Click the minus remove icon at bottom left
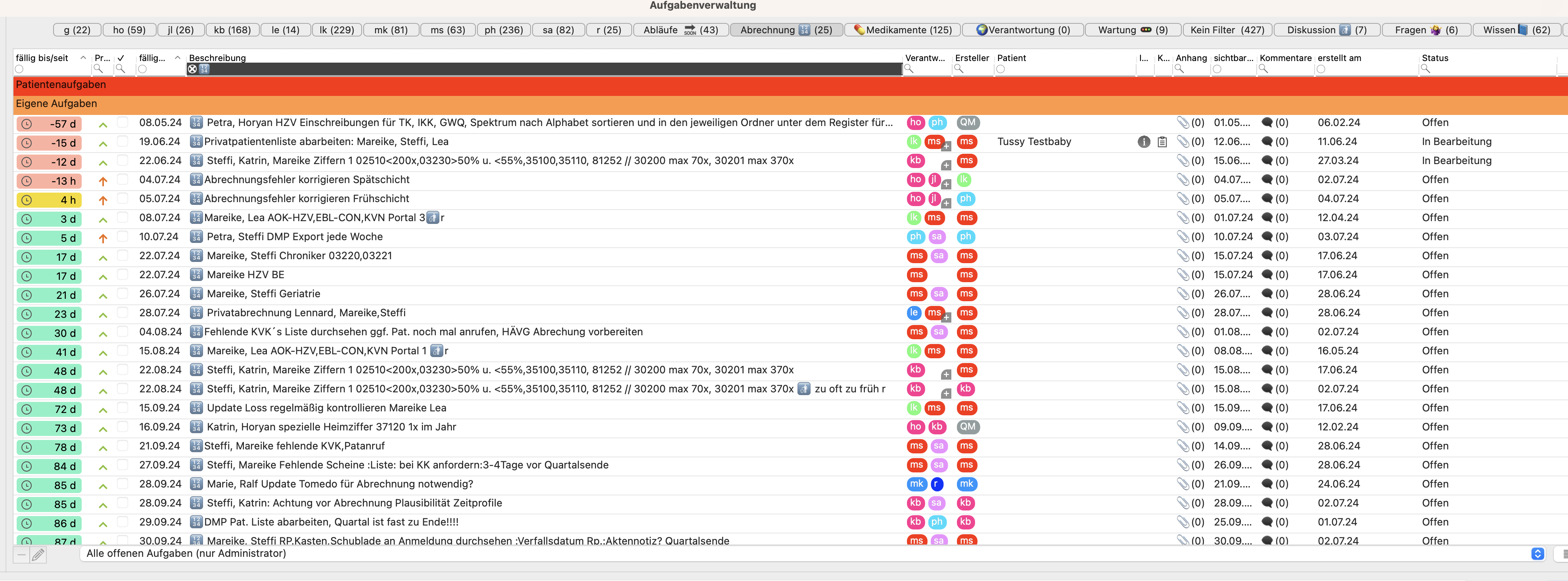1568x581 pixels. coord(21,554)
